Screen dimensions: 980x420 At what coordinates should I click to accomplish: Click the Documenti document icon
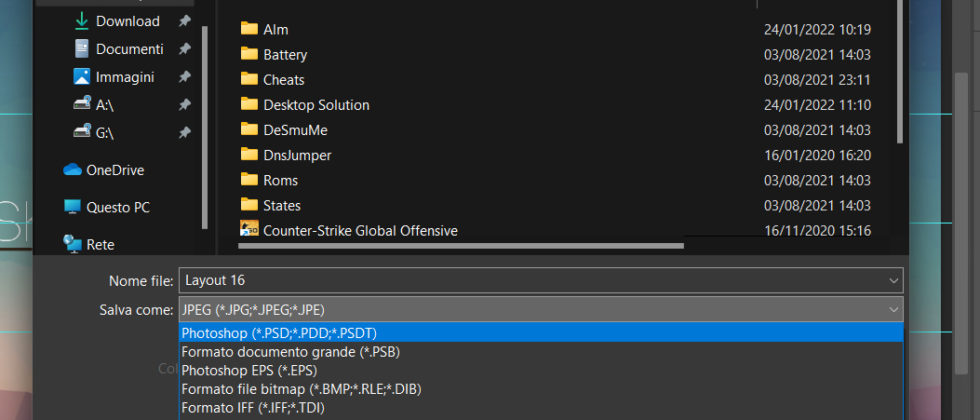point(81,49)
